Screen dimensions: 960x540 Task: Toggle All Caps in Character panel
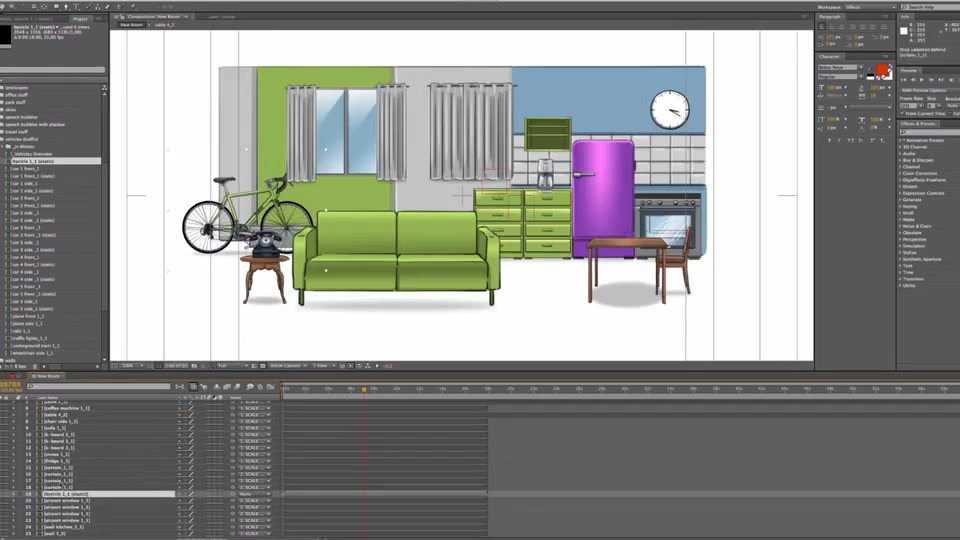click(850, 140)
